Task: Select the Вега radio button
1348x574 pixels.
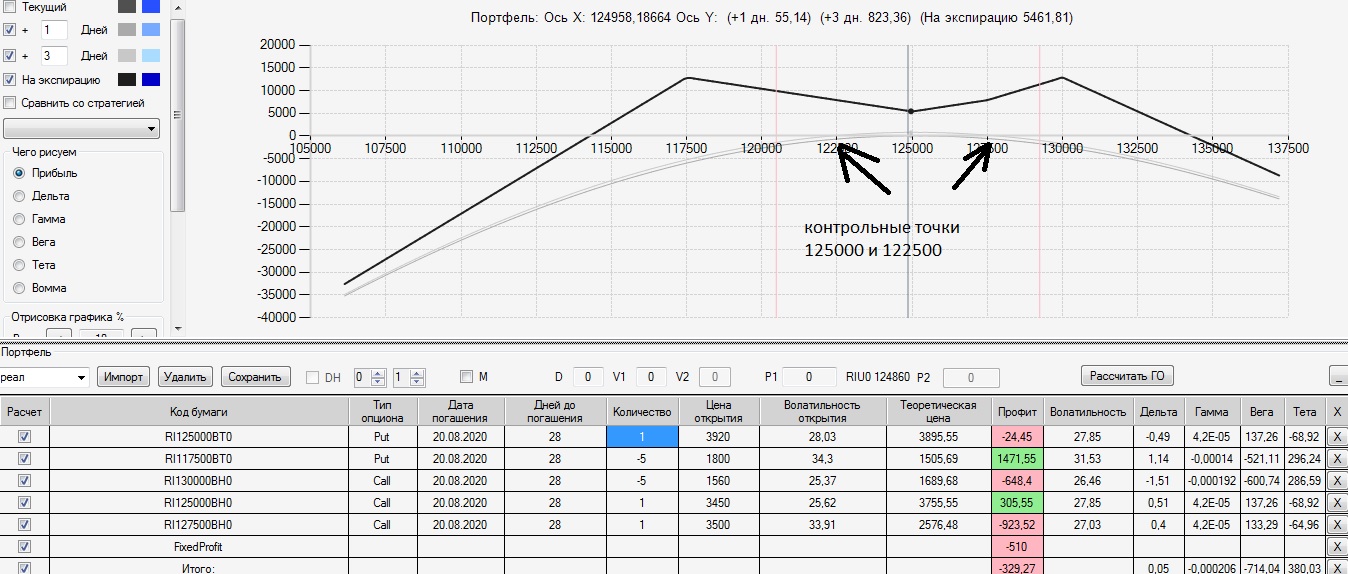Action: (x=19, y=242)
